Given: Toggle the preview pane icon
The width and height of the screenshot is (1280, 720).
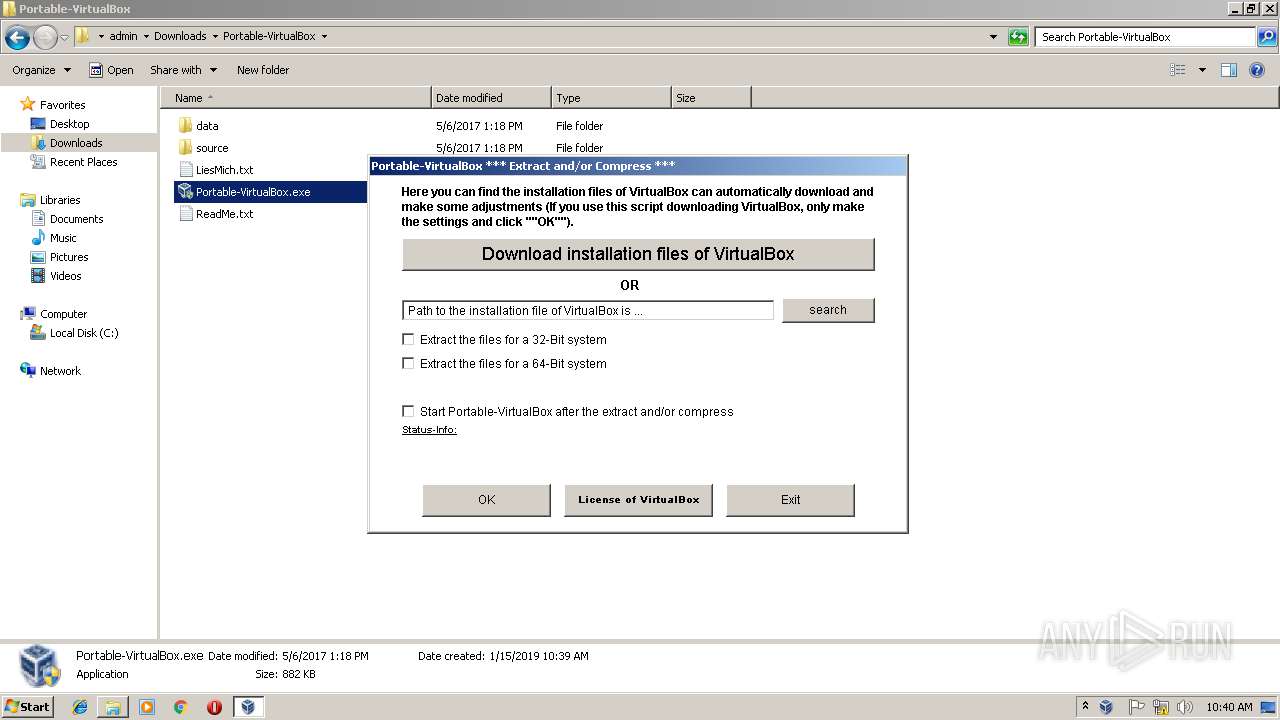Looking at the screenshot, I should 1229,70.
